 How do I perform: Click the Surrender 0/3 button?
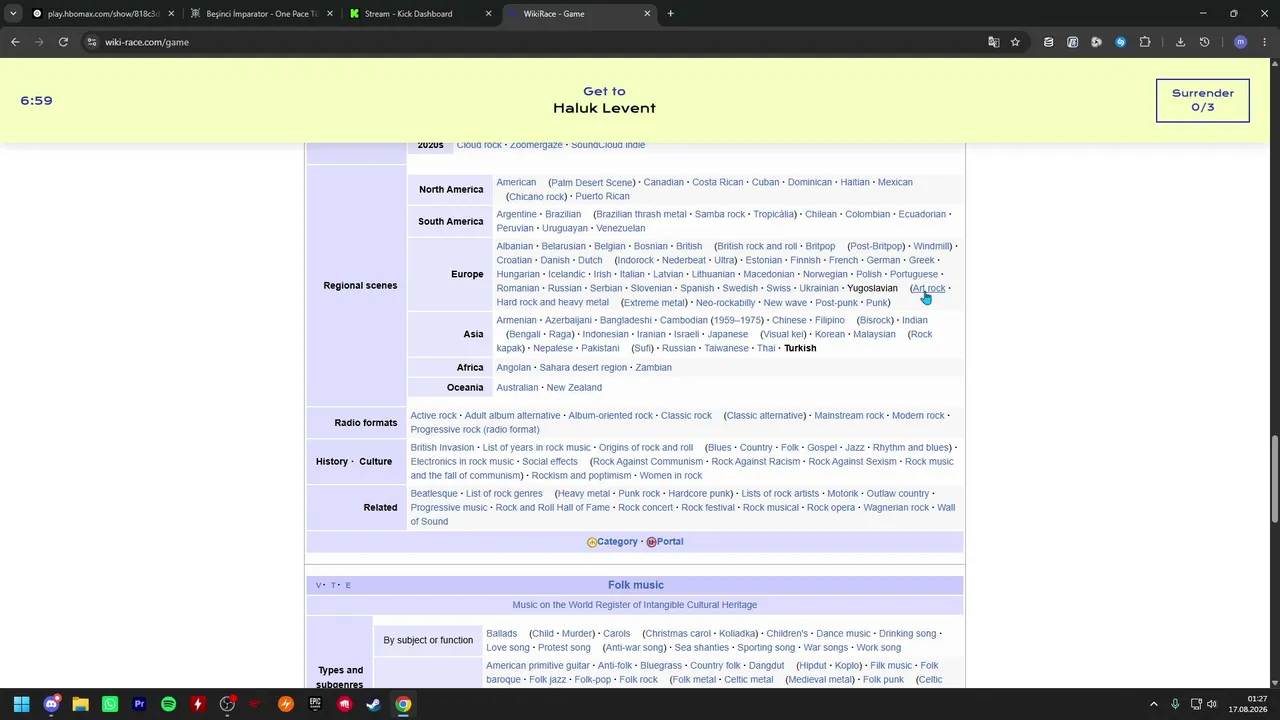click(x=1202, y=101)
